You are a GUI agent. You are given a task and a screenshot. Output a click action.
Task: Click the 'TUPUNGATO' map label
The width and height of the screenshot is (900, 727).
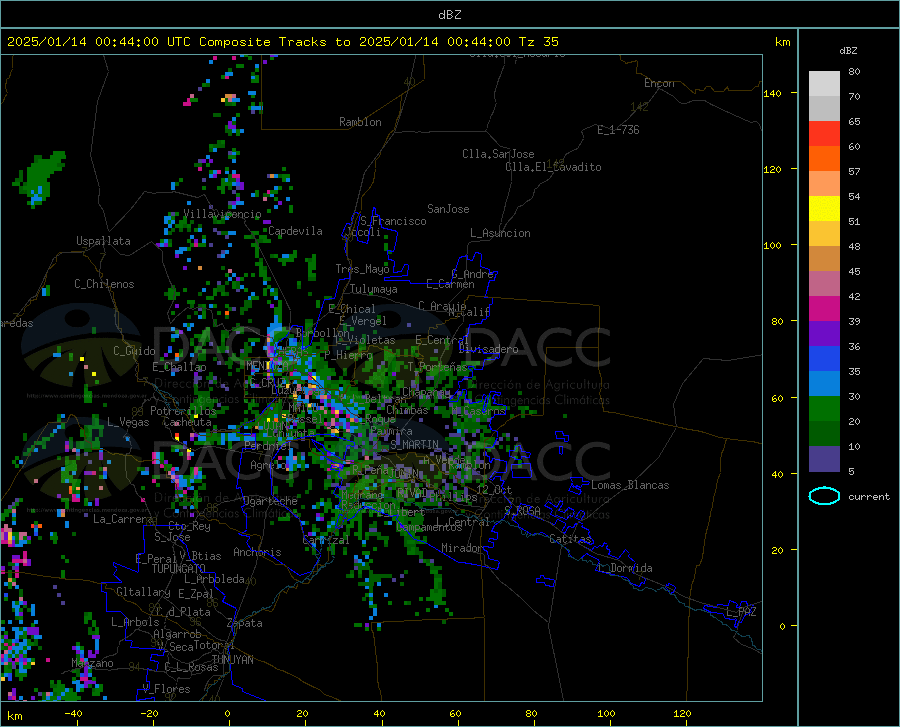click(x=179, y=569)
